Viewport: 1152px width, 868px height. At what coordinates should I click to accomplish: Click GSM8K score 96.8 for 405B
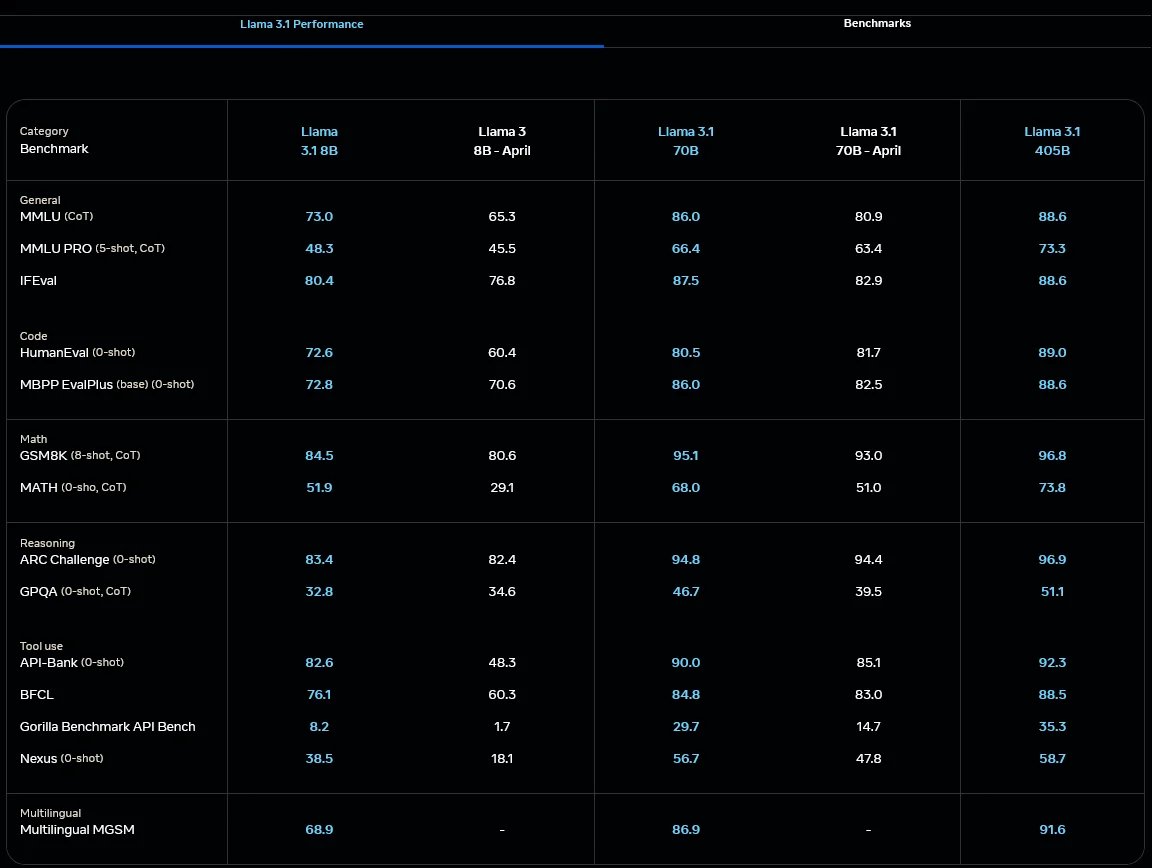coord(1052,456)
